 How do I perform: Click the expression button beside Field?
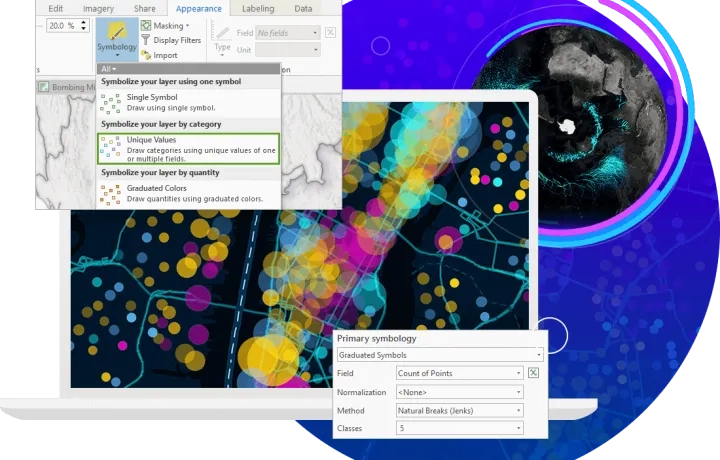(x=330, y=33)
